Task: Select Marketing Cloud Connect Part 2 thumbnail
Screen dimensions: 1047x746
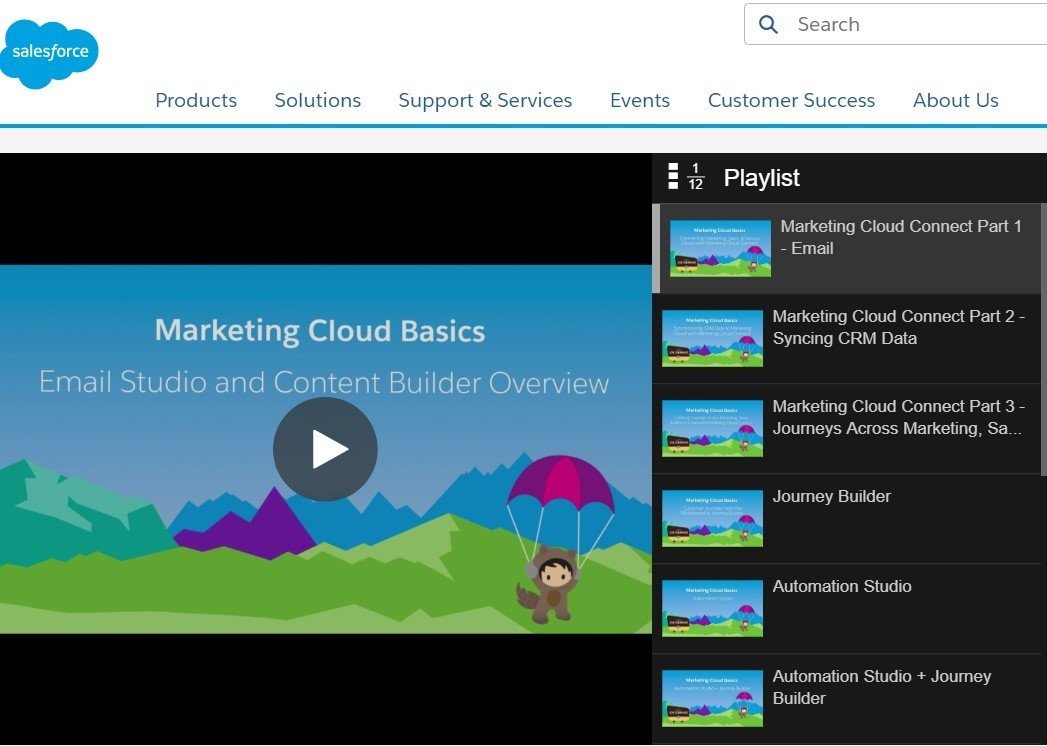Action: (x=712, y=338)
